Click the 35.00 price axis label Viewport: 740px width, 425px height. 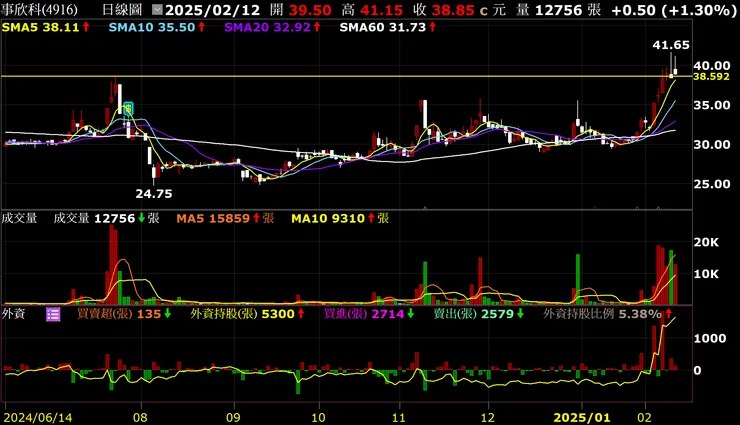[x=712, y=105]
